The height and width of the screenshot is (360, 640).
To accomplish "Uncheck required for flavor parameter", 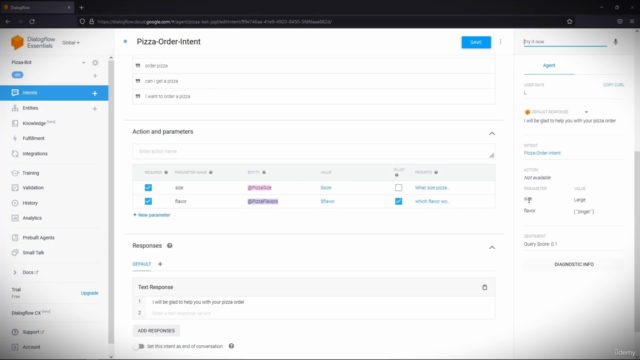I will coord(148,201).
